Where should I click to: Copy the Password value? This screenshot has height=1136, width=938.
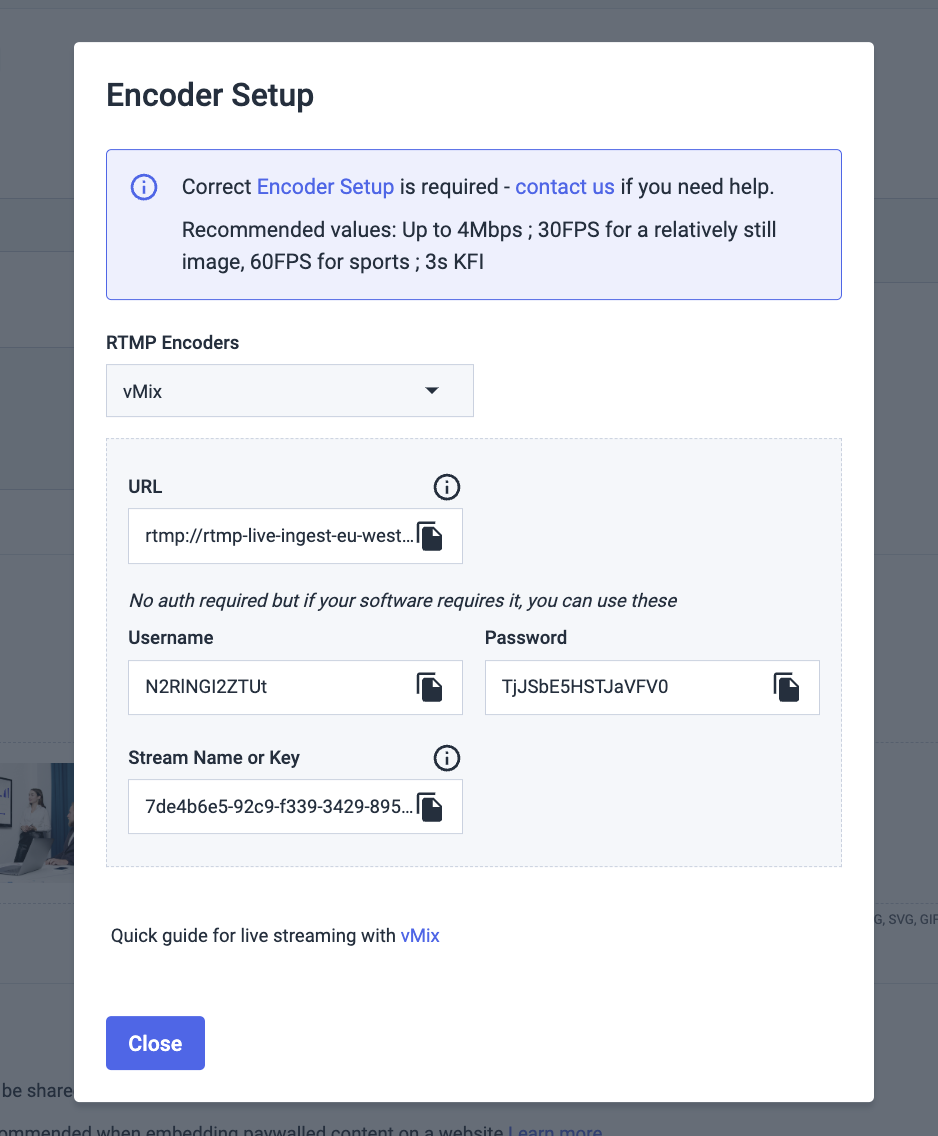[786, 687]
